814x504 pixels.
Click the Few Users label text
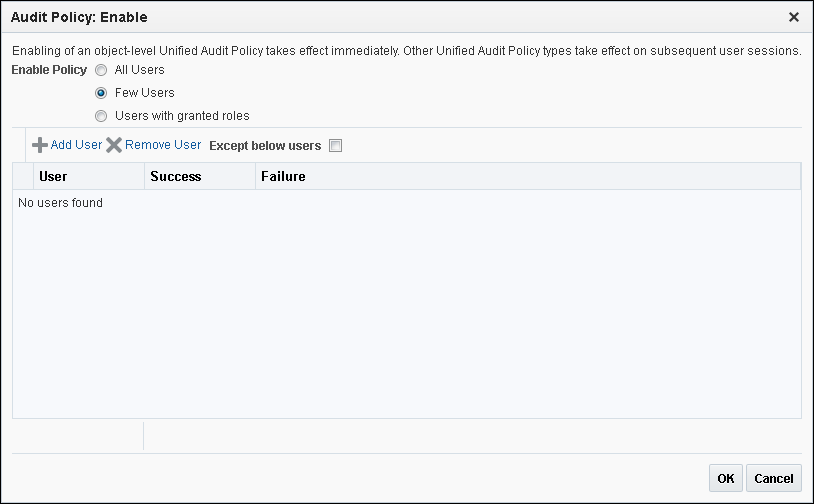point(145,93)
